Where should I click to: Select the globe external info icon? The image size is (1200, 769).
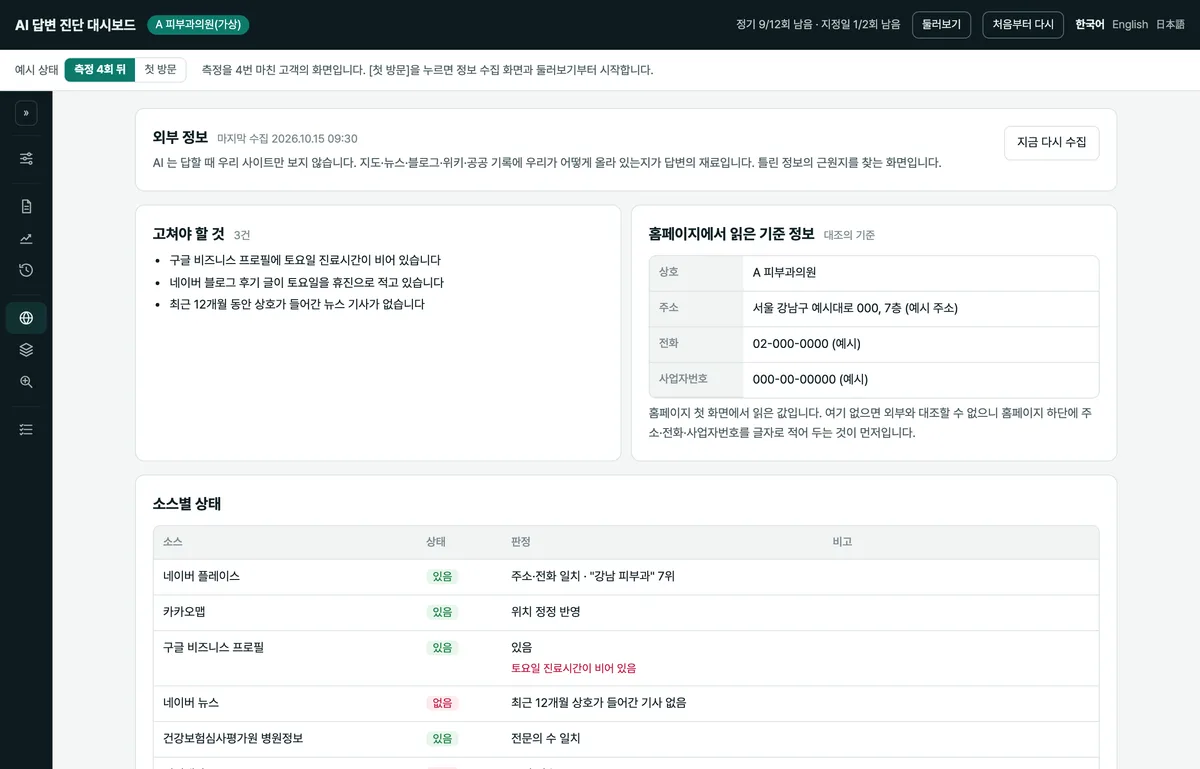click(x=26, y=318)
